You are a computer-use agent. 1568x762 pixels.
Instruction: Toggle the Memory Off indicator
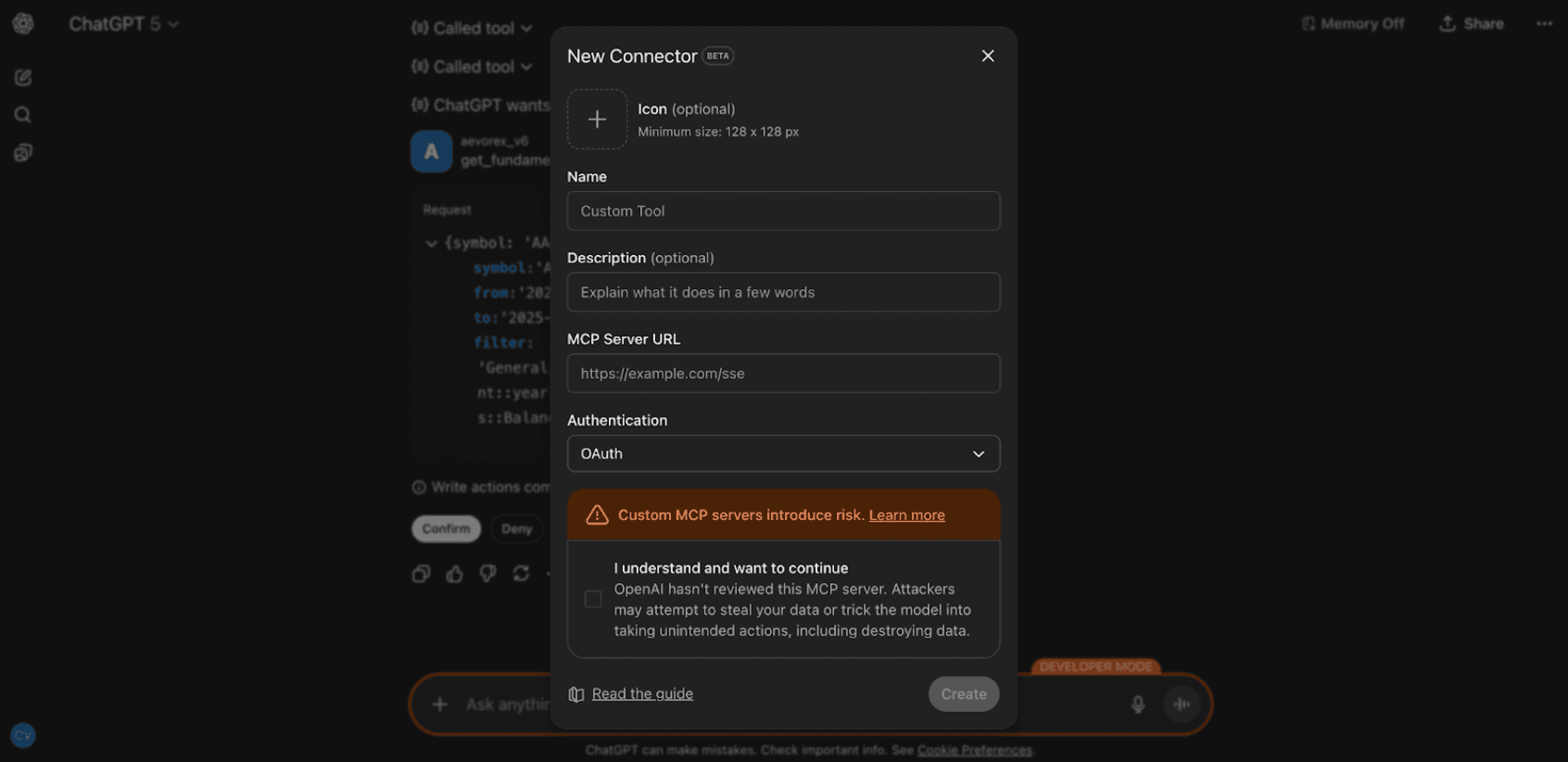(1353, 24)
